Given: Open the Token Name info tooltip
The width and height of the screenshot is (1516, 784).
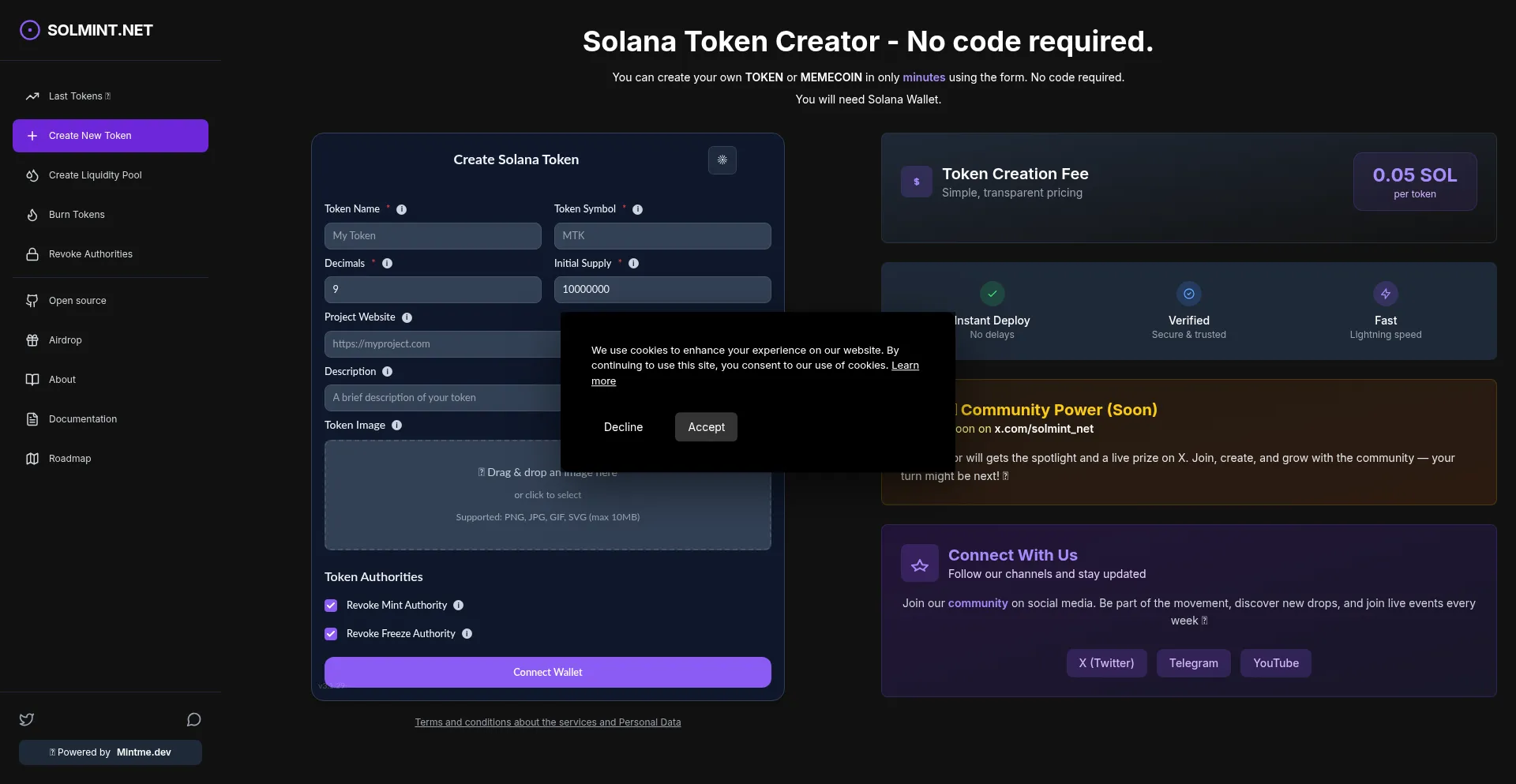Looking at the screenshot, I should click(401, 209).
